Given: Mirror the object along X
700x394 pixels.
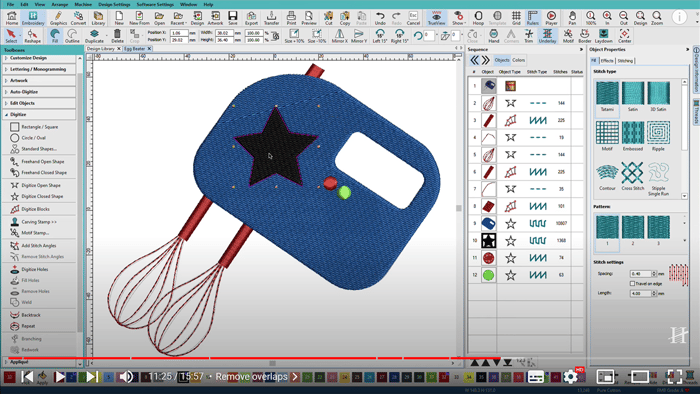Looking at the screenshot, I should [x=339, y=36].
